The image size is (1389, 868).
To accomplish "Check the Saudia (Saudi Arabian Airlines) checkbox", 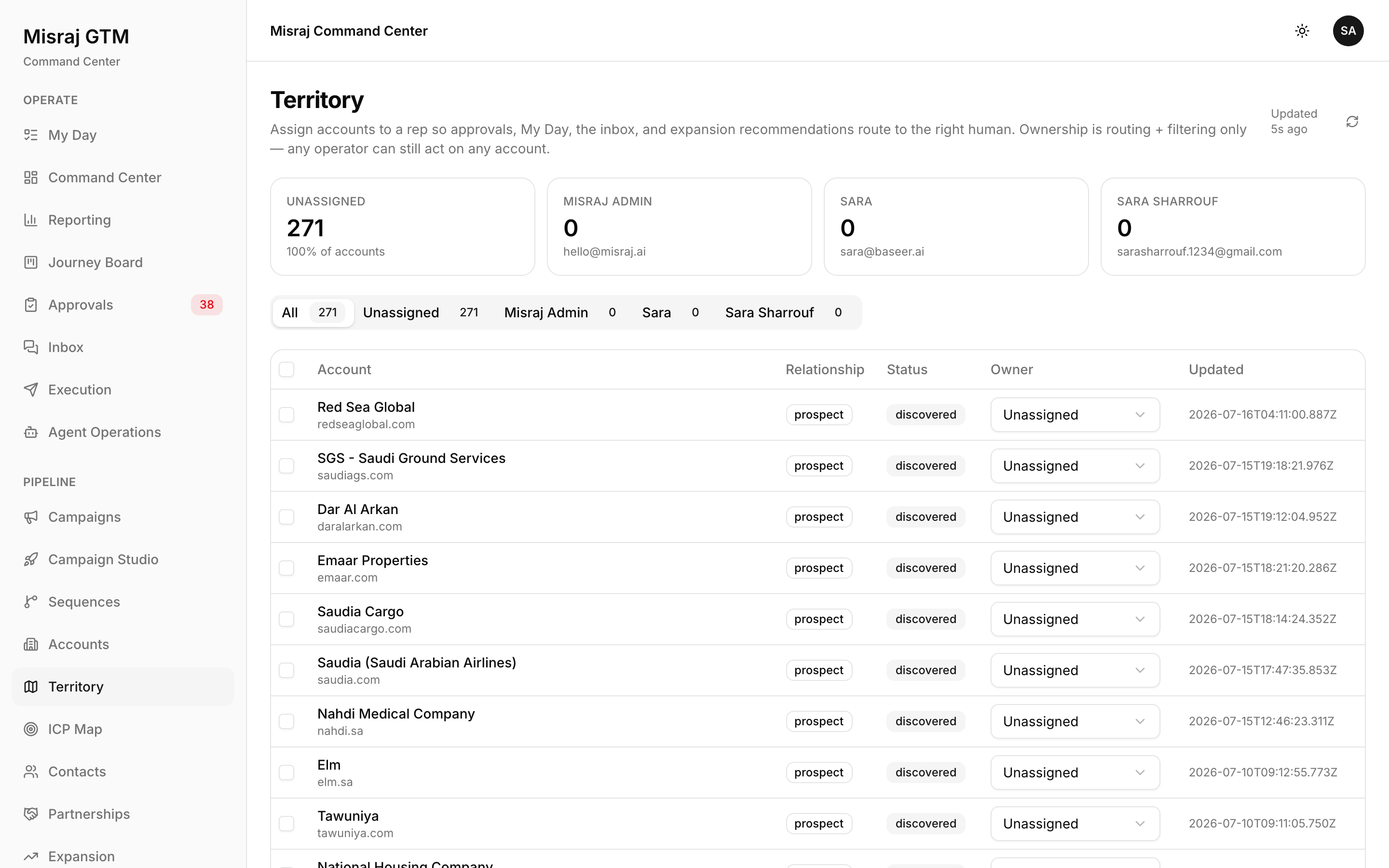I will click(x=286, y=670).
